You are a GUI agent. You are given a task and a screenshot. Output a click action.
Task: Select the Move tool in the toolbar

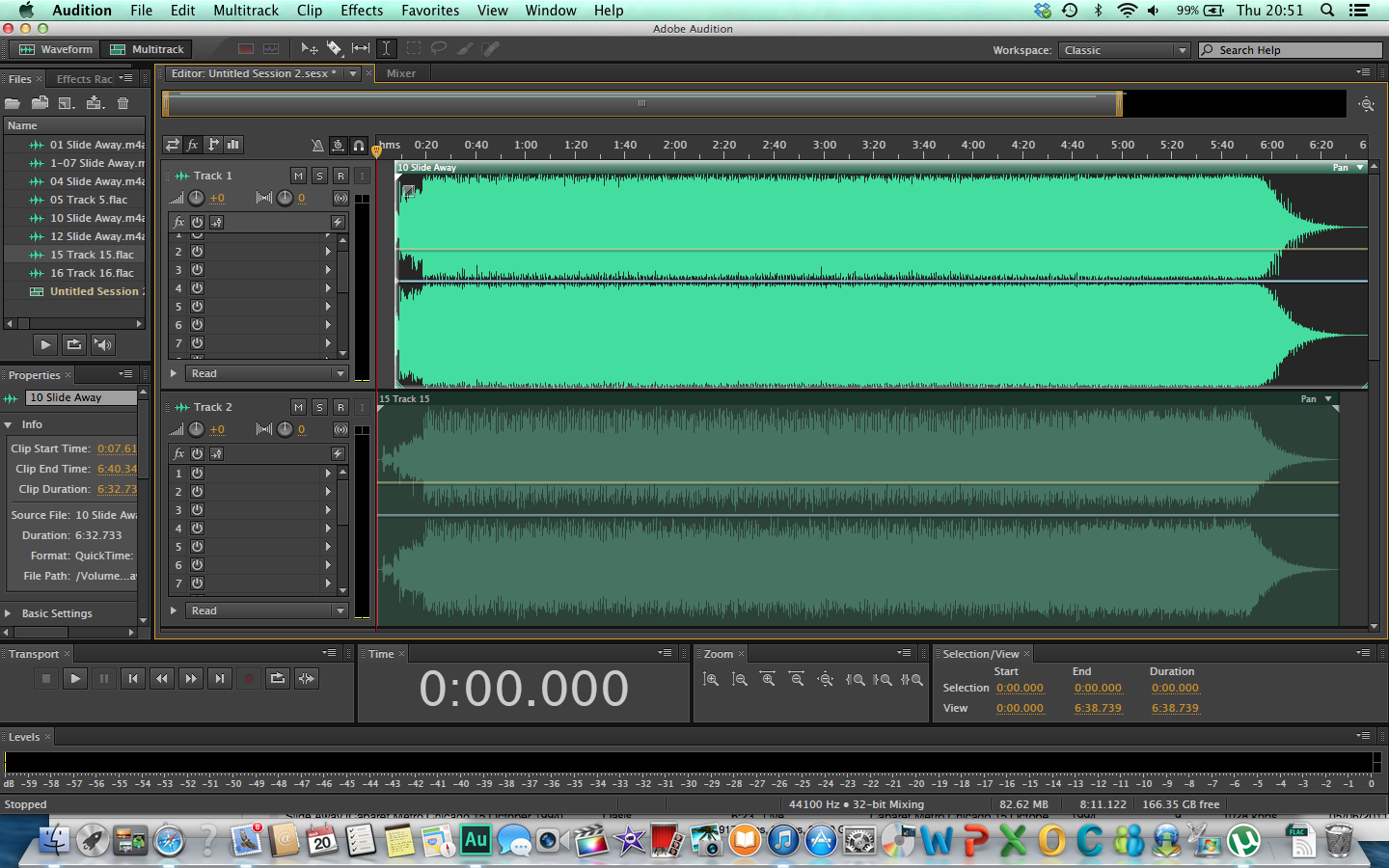click(x=309, y=48)
